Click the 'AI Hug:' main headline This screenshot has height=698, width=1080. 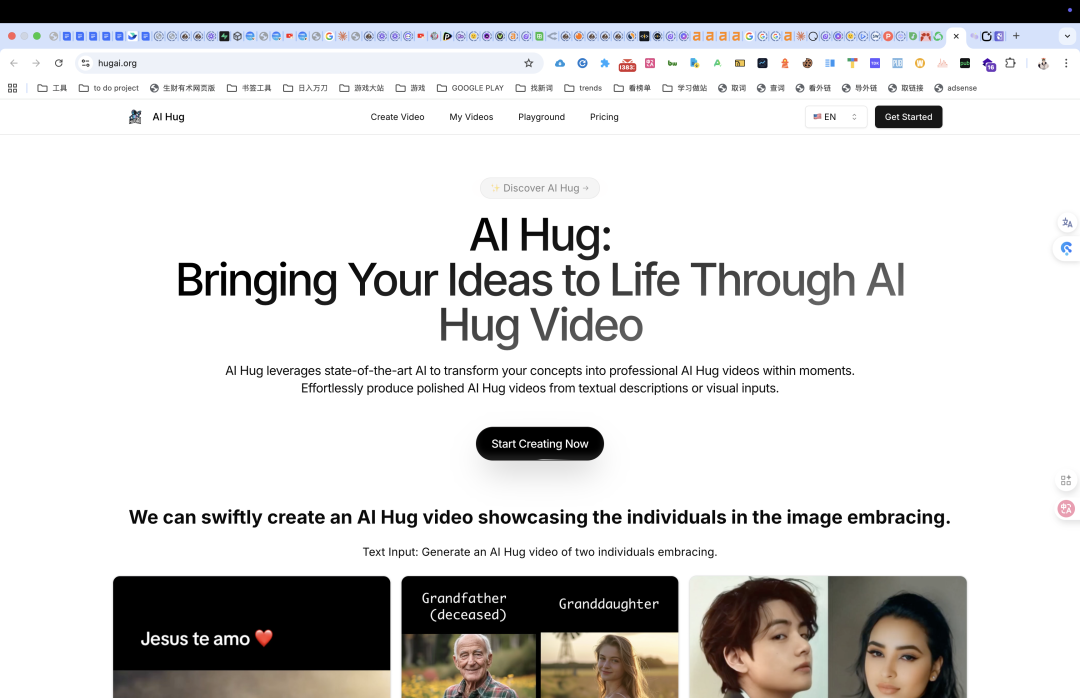pos(540,236)
